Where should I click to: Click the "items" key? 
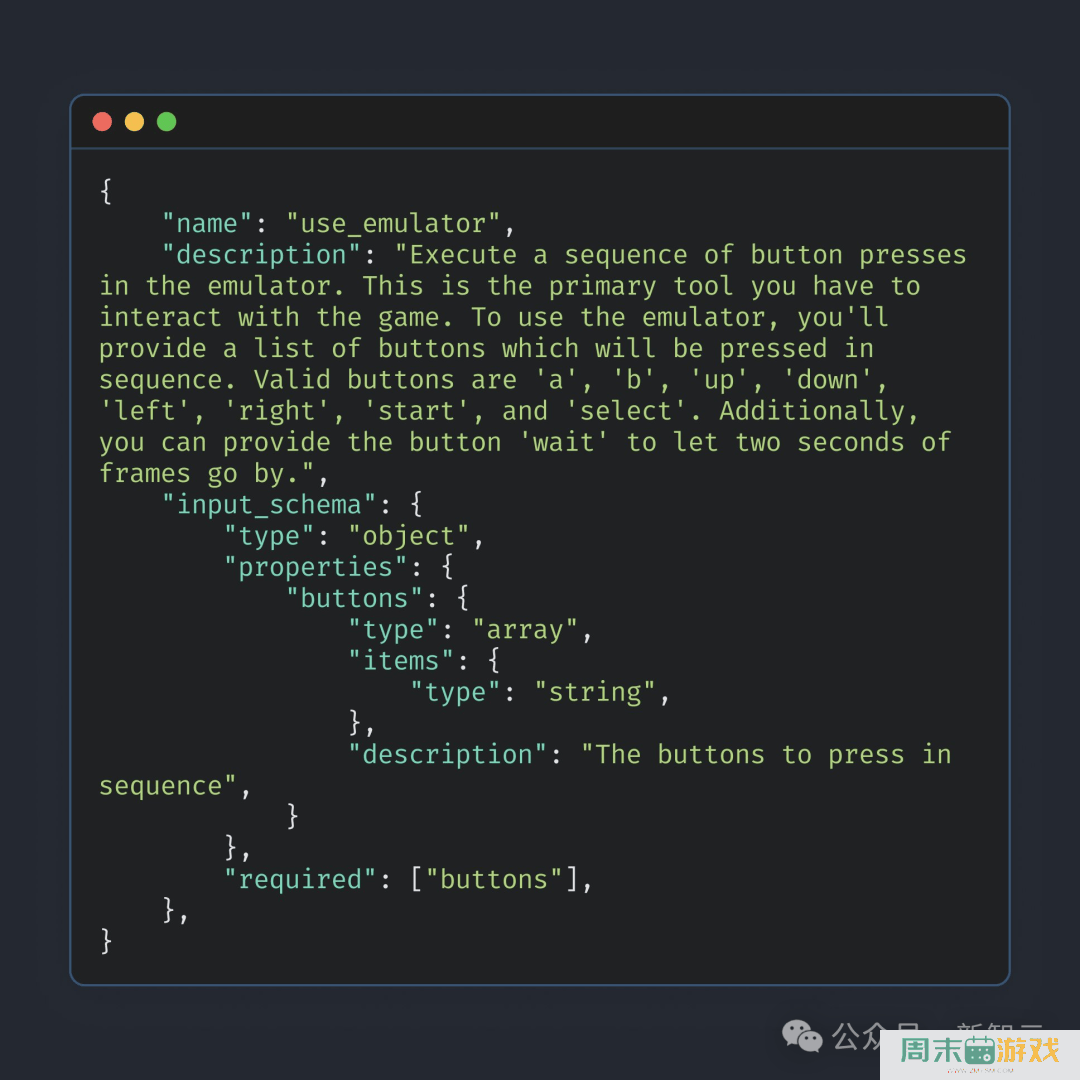pyautogui.click(x=401, y=661)
